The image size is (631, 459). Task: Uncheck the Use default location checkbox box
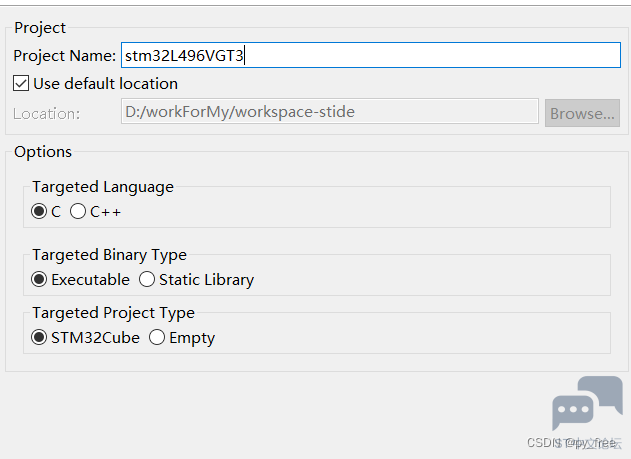pos(21,84)
